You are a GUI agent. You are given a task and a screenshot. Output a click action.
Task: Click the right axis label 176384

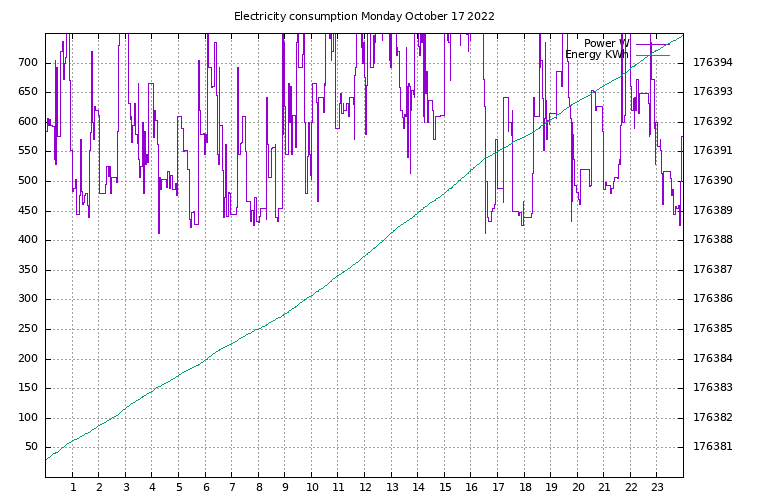click(713, 358)
